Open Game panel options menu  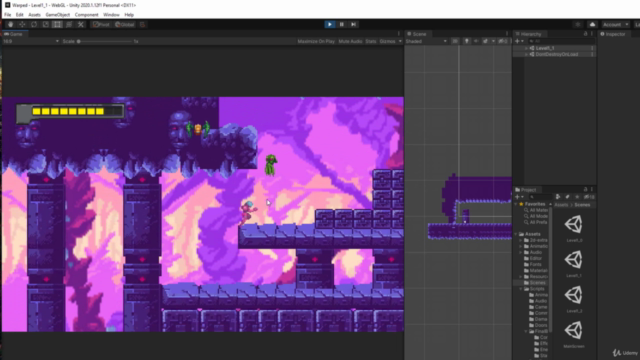pos(399,34)
